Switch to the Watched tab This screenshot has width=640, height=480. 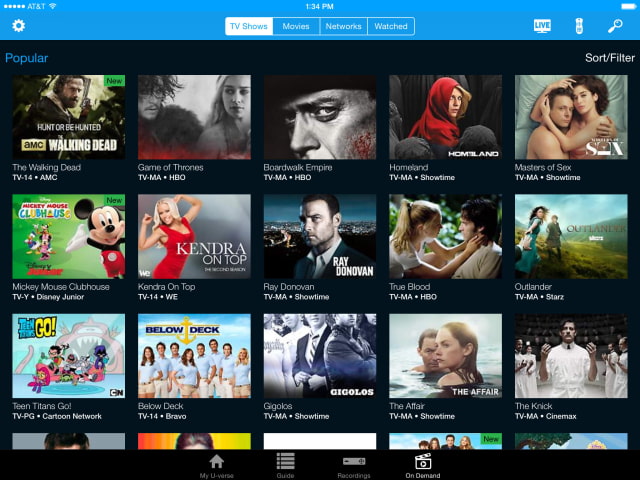click(x=391, y=26)
